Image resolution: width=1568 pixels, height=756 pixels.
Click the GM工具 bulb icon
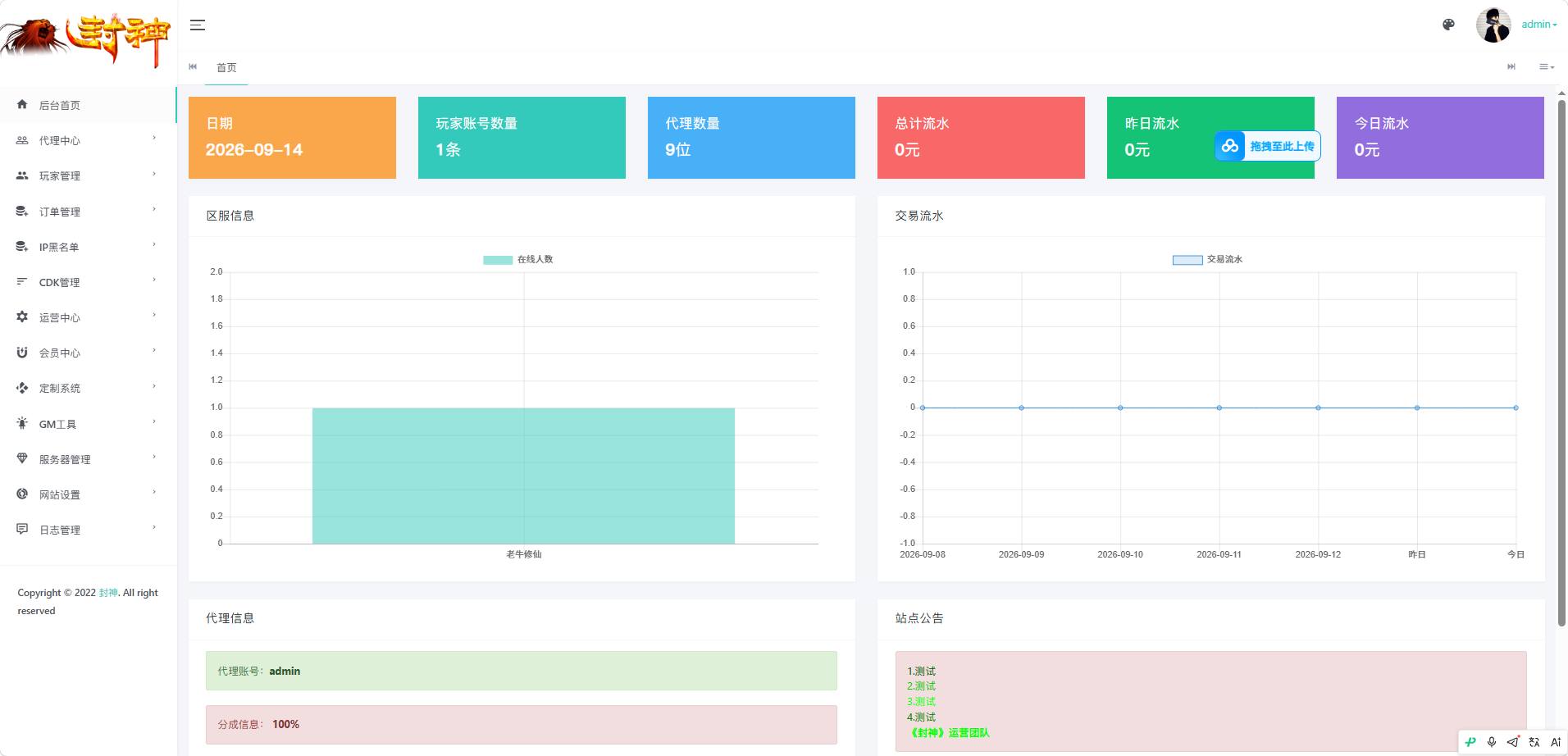coord(22,423)
